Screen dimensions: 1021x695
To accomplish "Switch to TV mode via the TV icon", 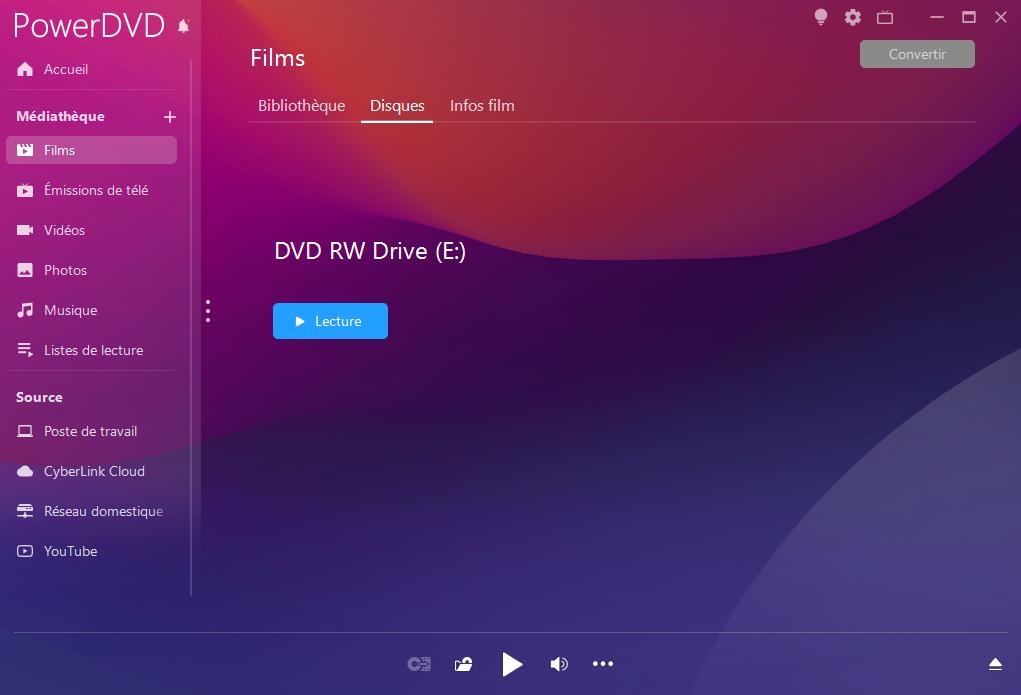I will pos(884,17).
